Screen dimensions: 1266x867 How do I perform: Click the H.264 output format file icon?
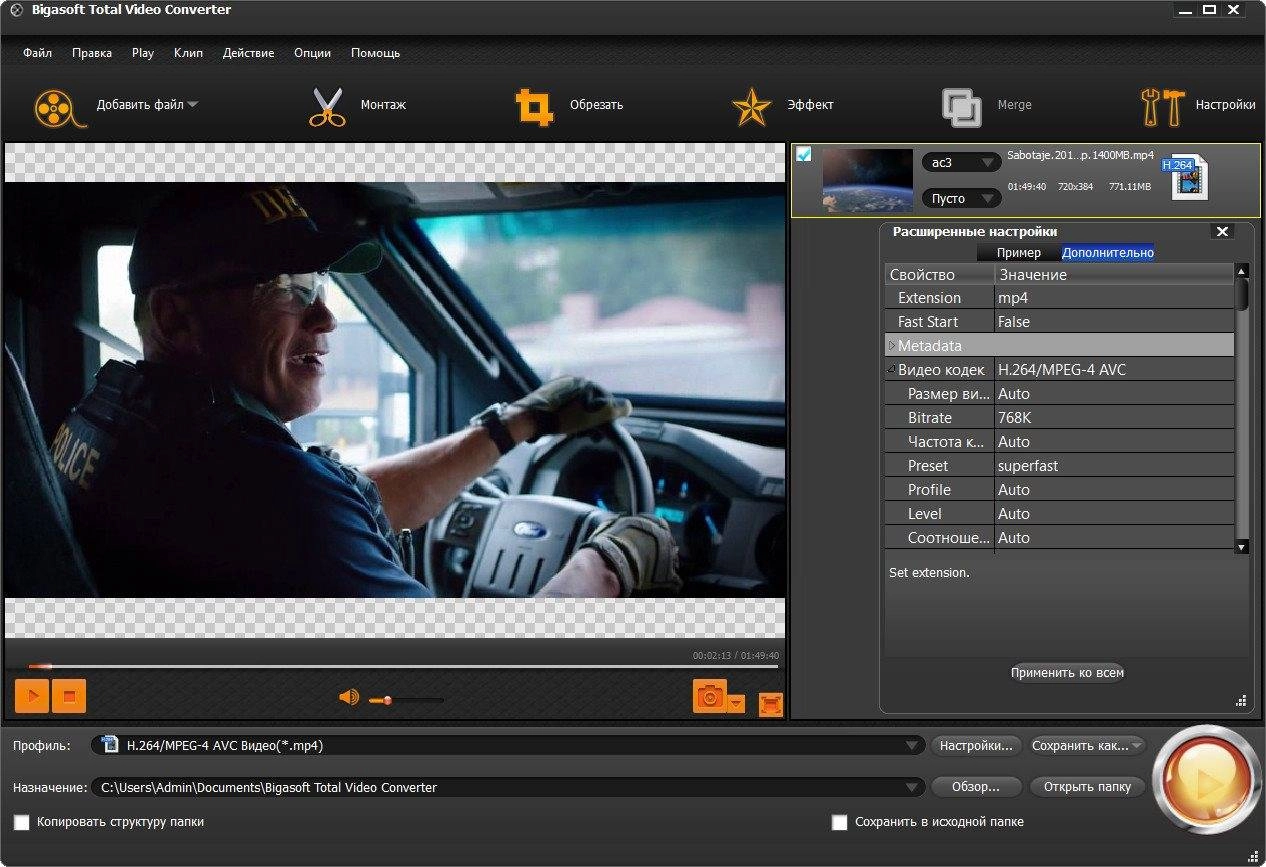pos(1185,177)
